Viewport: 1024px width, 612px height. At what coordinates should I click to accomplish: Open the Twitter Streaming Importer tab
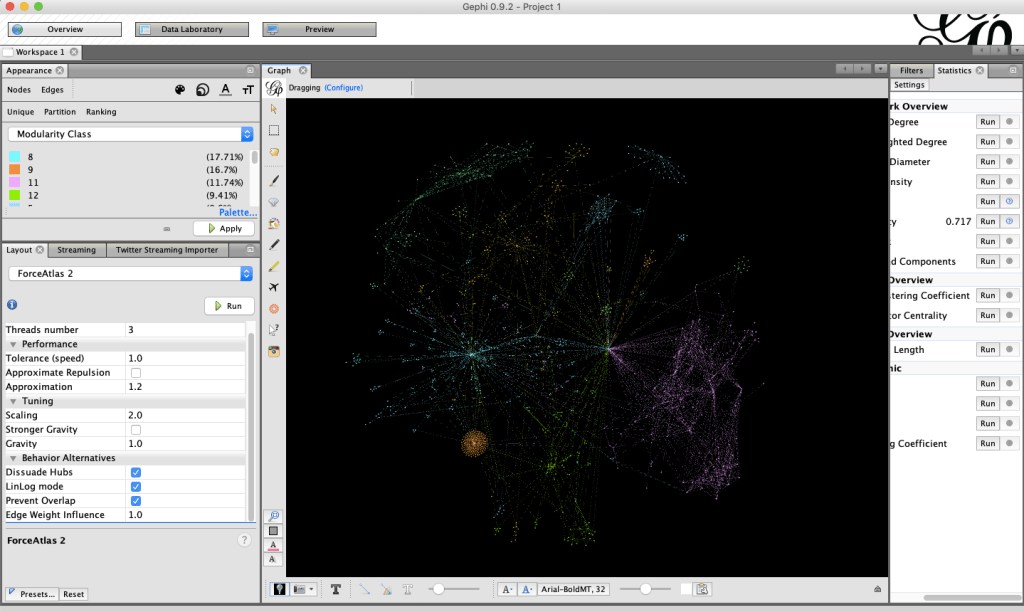coord(167,250)
